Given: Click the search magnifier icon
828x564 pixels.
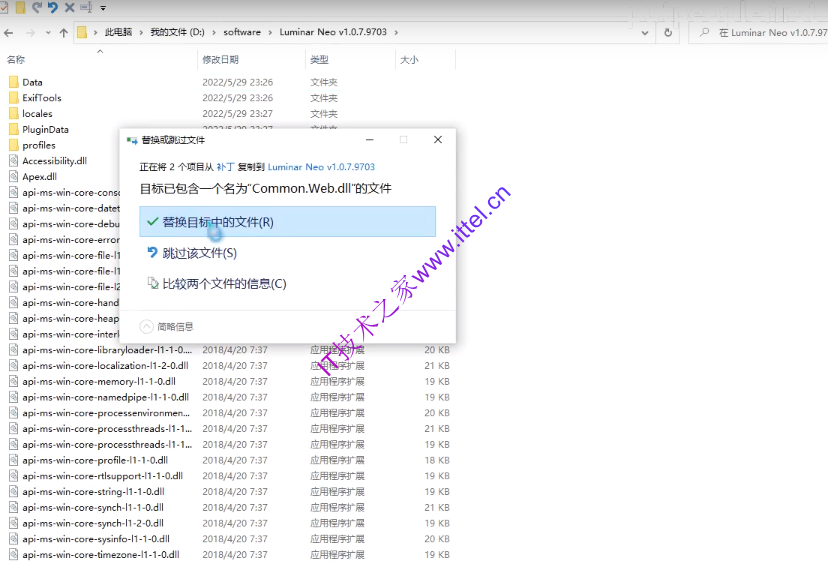Looking at the screenshot, I should coord(704,32).
